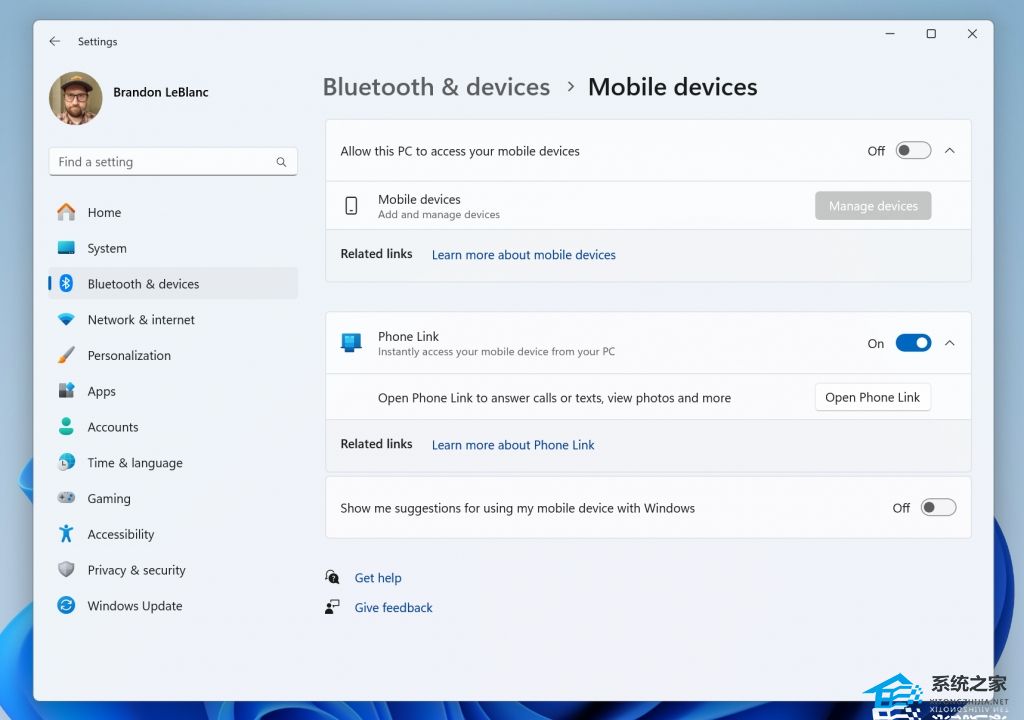The width and height of the screenshot is (1024, 720).
Task: Click the Windows Update sync icon
Action: pos(66,606)
